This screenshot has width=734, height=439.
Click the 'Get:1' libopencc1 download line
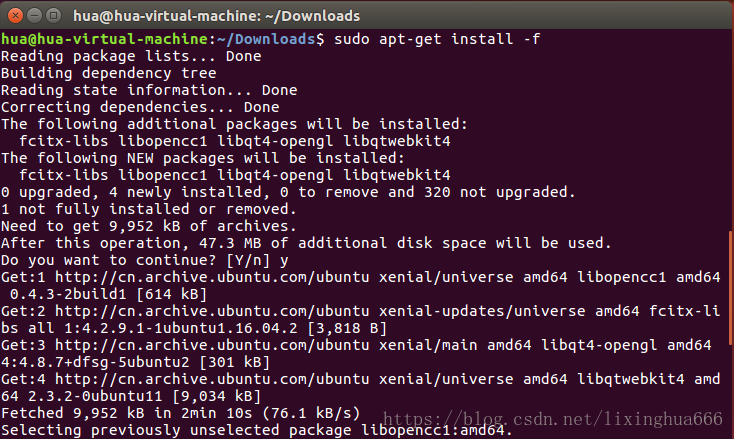[360, 277]
